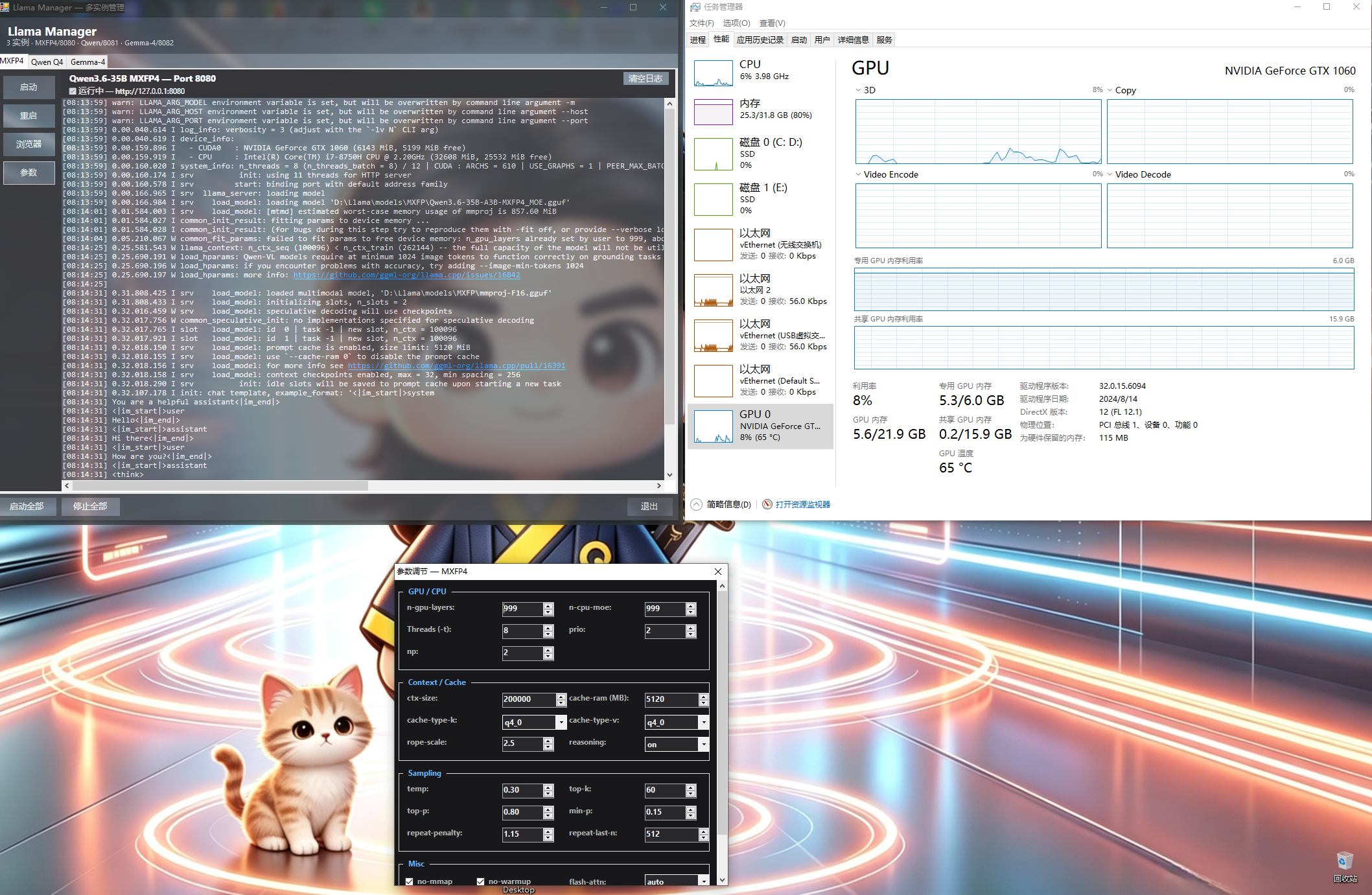
Task: Open Copy engine graph selector dropdown
Action: coord(1110,90)
